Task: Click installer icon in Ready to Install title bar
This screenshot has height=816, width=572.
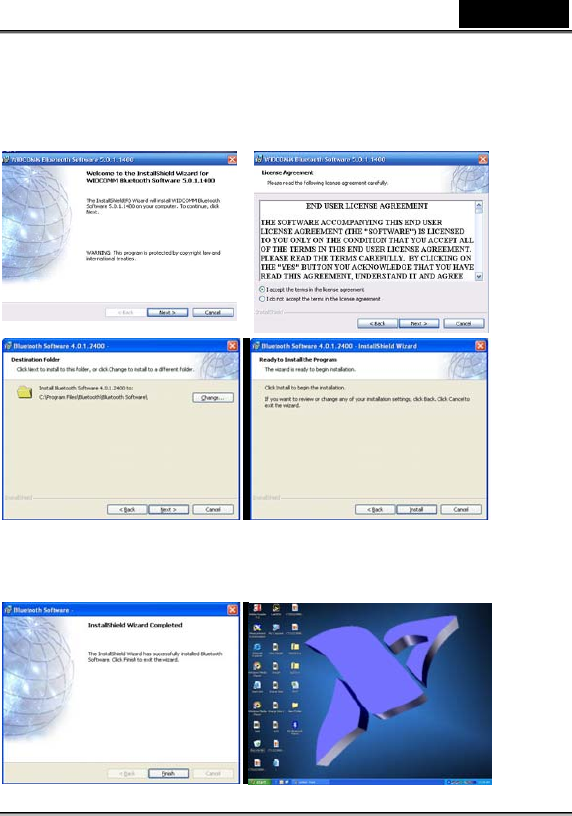Action: [x=256, y=346]
